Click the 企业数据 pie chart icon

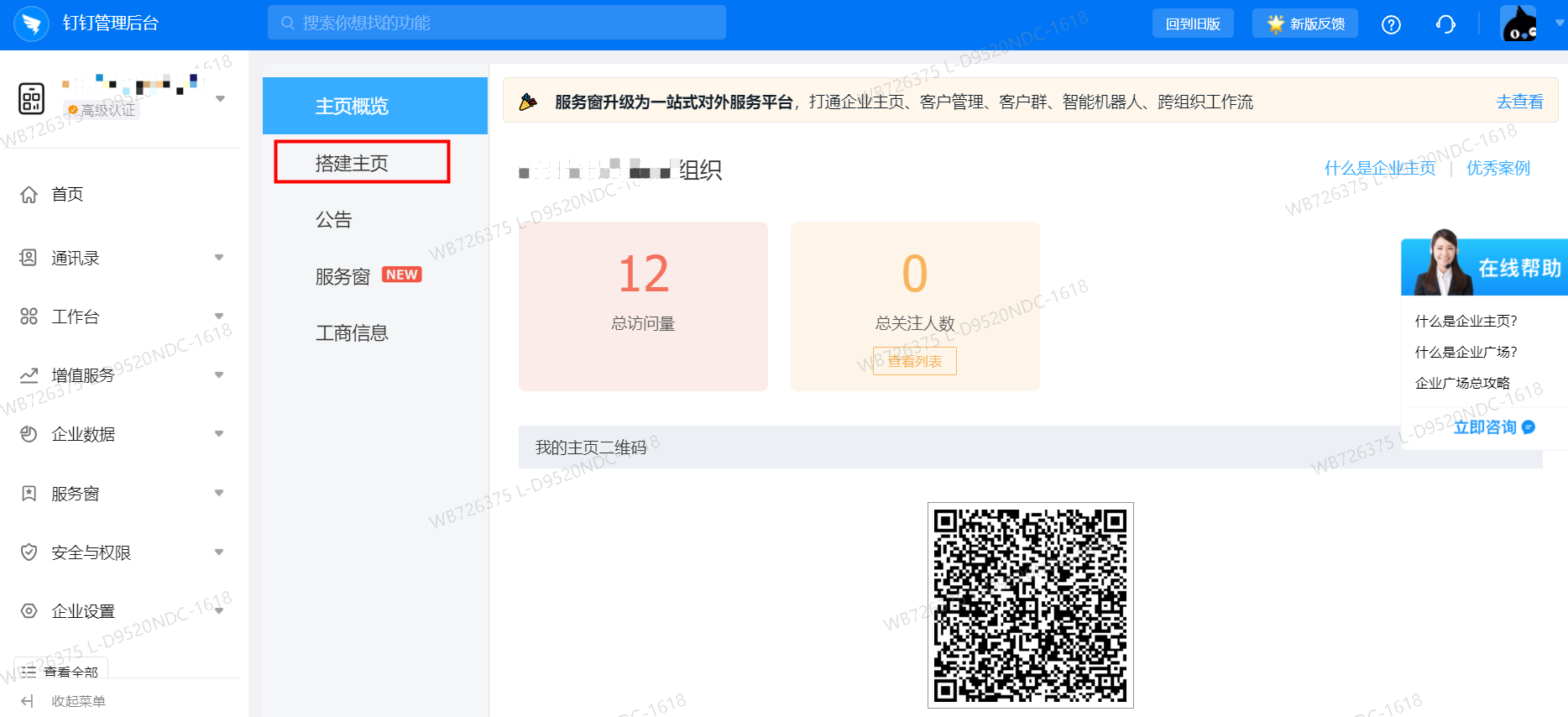(29, 434)
